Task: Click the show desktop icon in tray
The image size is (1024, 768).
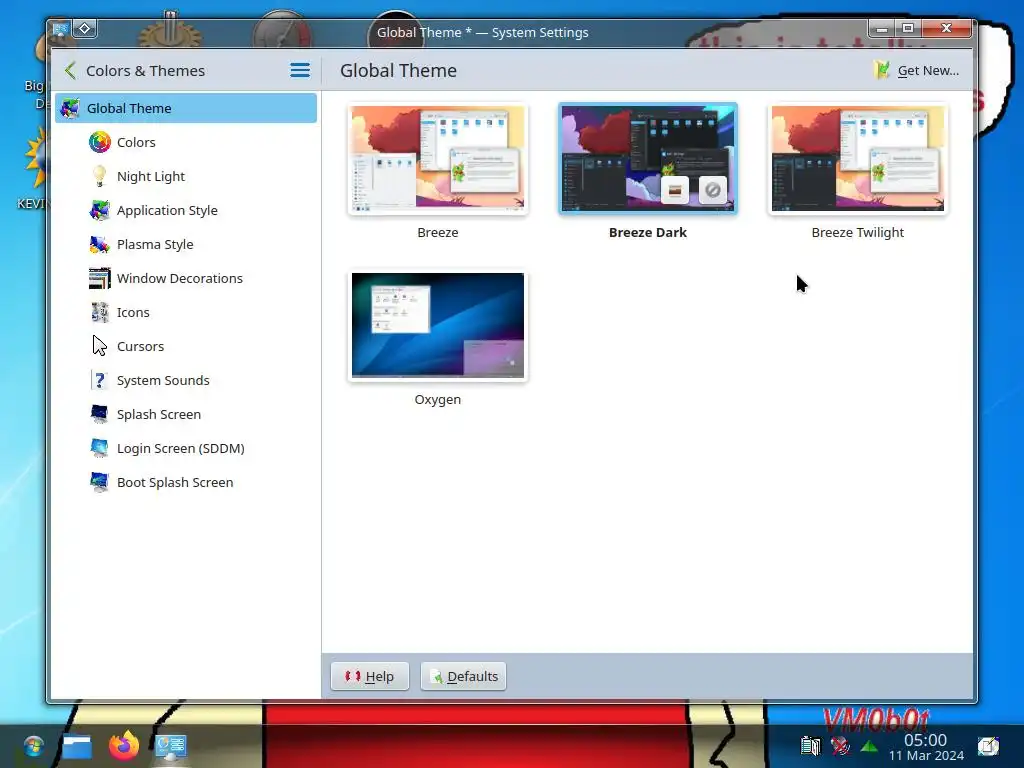Action: tap(988, 745)
